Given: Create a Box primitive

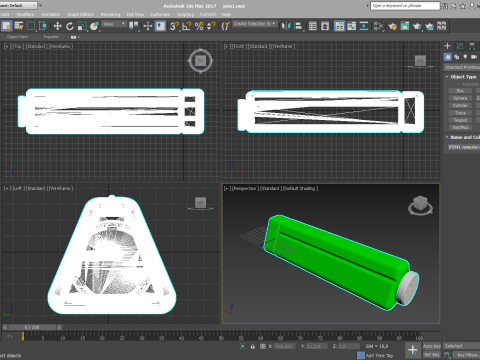Looking at the screenshot, I should pos(460,91).
